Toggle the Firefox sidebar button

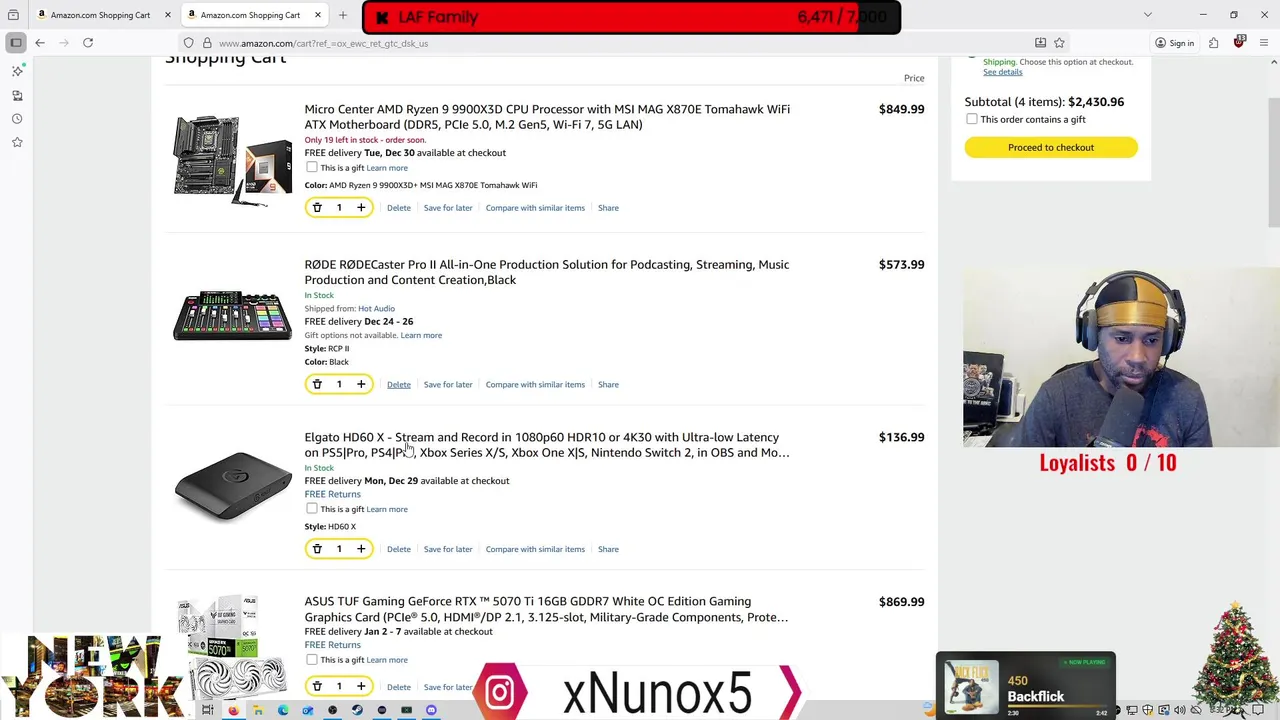point(16,43)
